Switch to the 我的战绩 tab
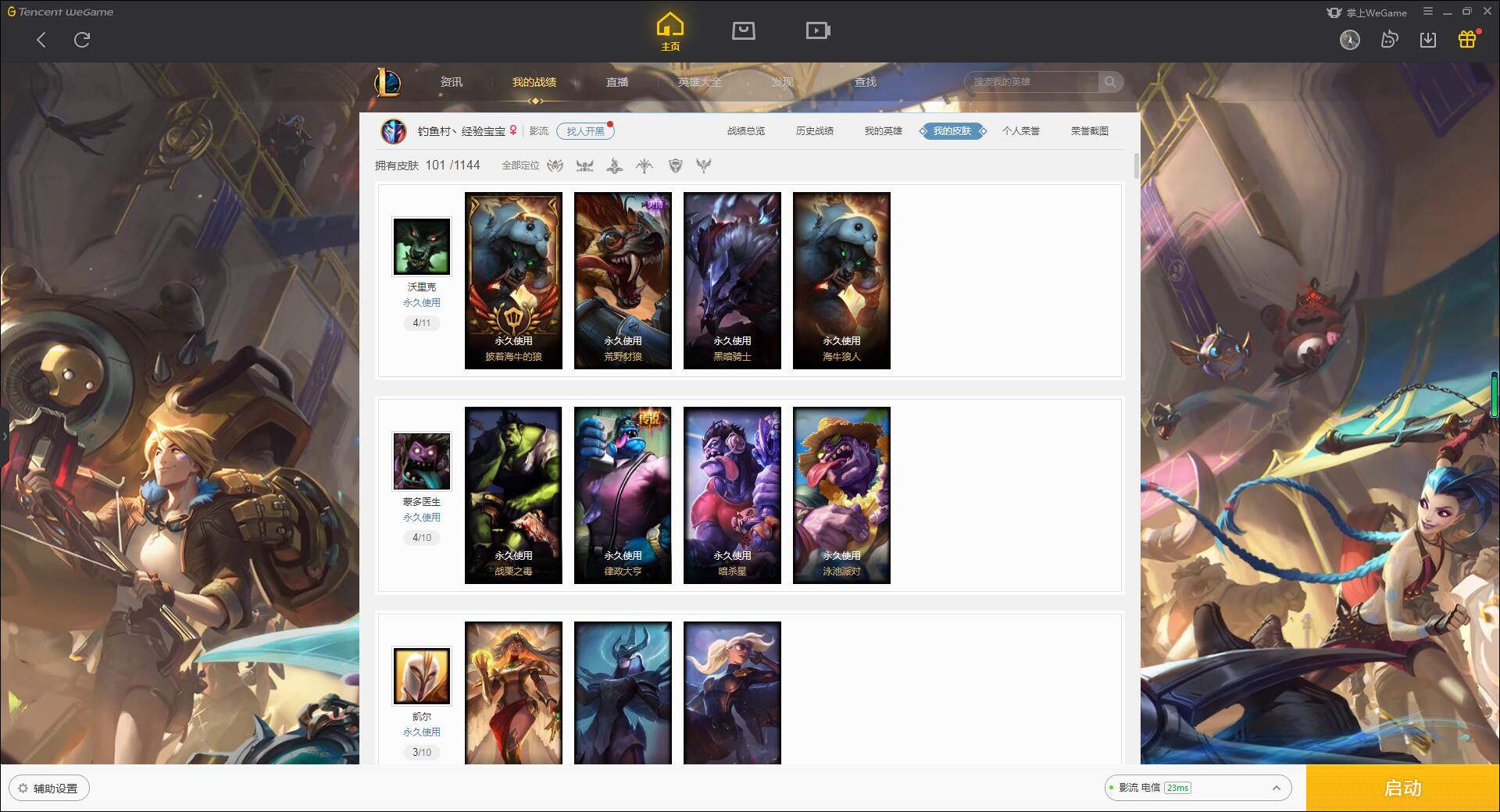1500x812 pixels. [x=534, y=82]
